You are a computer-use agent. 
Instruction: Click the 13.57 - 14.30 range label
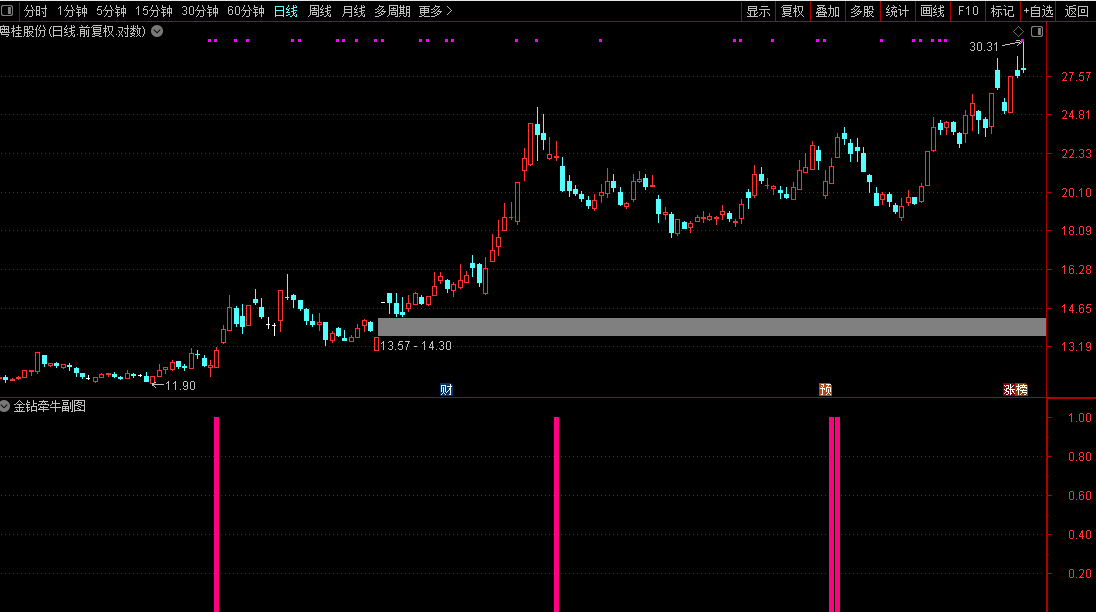click(x=416, y=346)
